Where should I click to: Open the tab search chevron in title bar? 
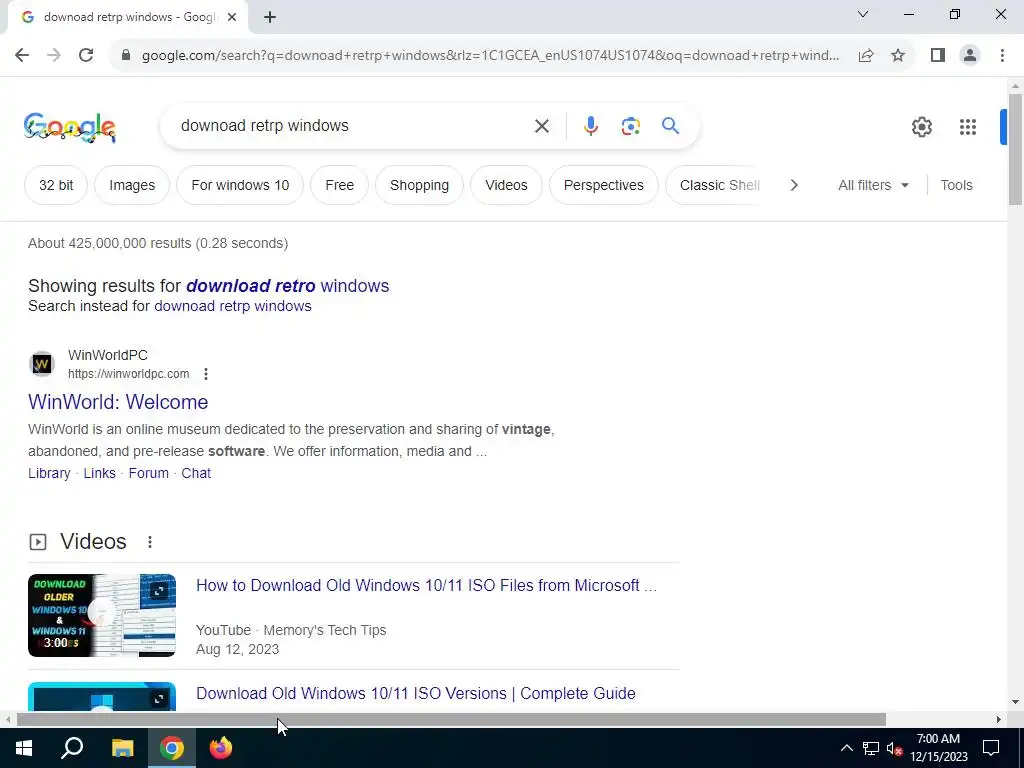click(x=863, y=14)
